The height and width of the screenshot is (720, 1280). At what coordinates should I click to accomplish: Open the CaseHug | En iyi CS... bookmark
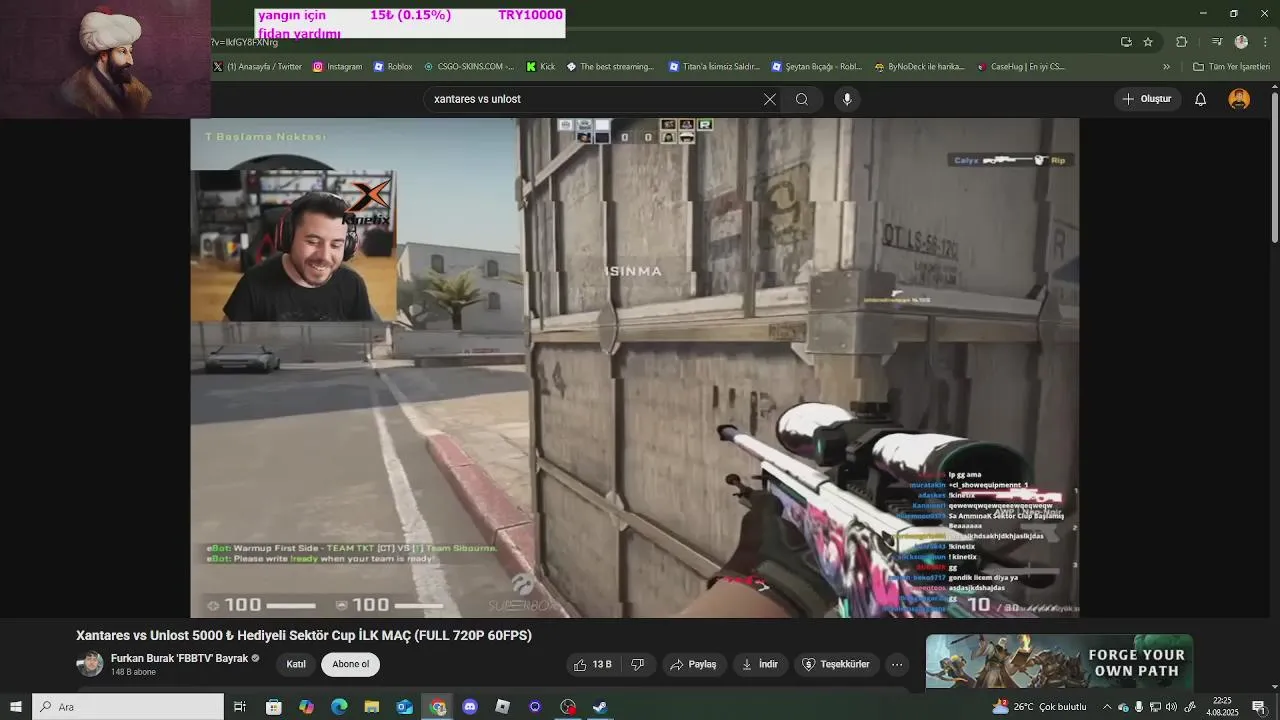(x=1020, y=67)
